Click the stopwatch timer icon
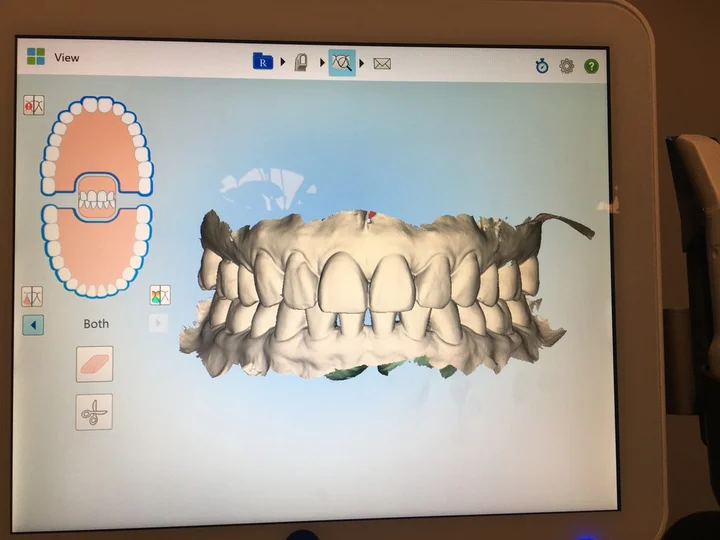The image size is (720, 540). coord(541,66)
